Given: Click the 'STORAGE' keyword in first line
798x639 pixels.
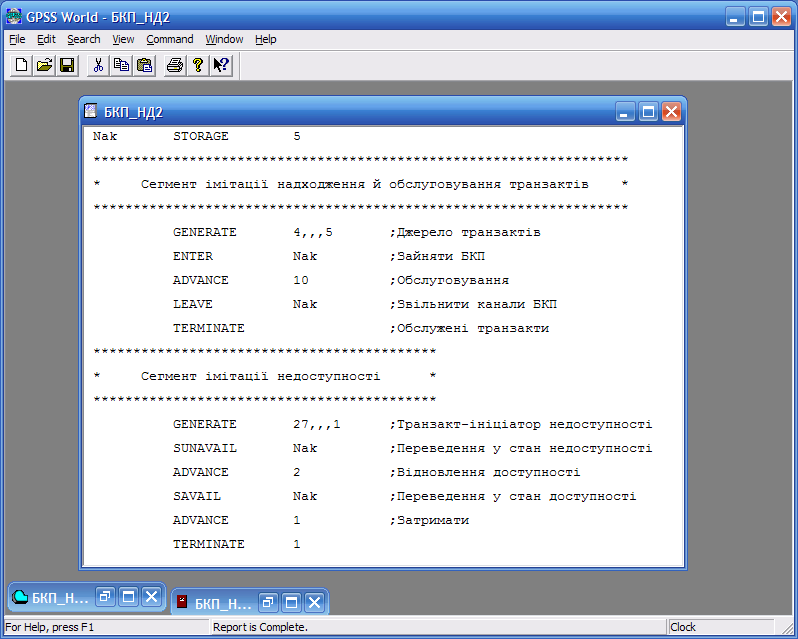Looking at the screenshot, I should coord(201,136).
